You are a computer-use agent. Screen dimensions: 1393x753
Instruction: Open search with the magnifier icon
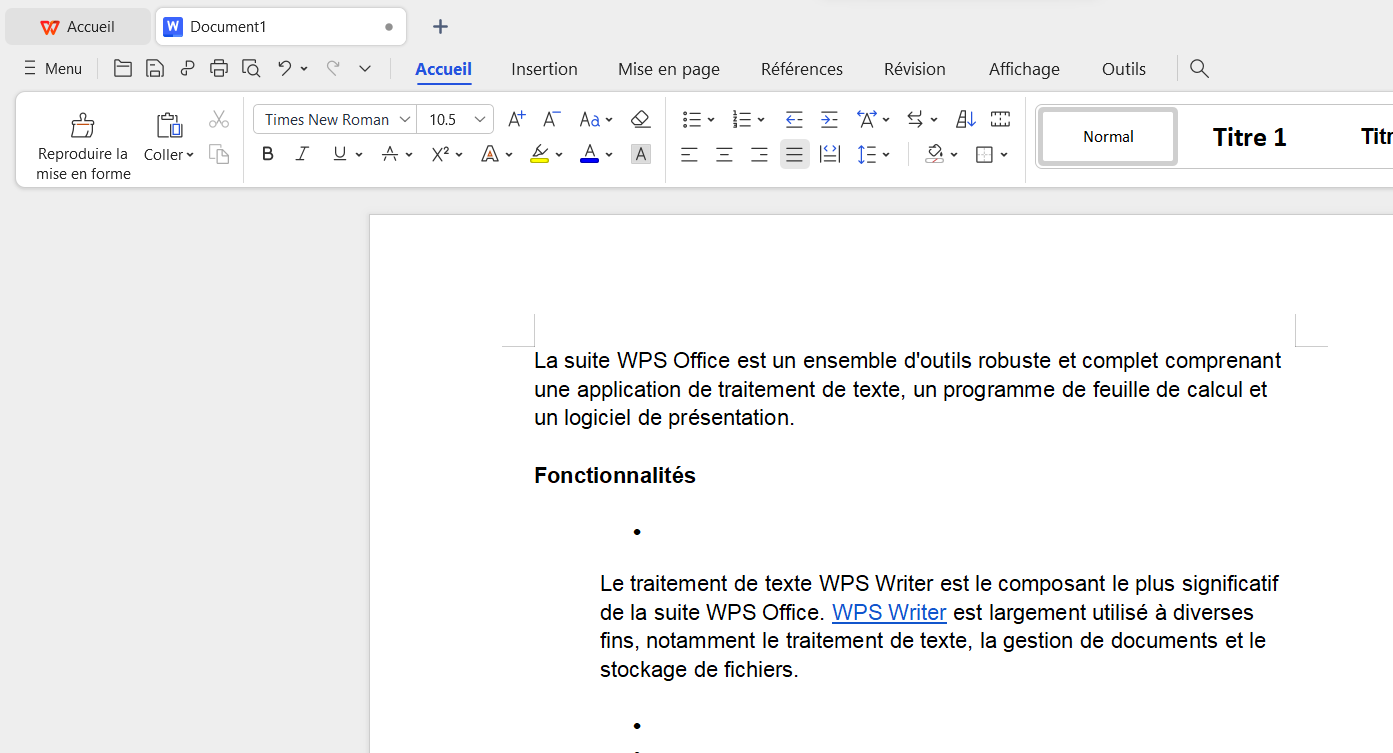coord(1199,68)
